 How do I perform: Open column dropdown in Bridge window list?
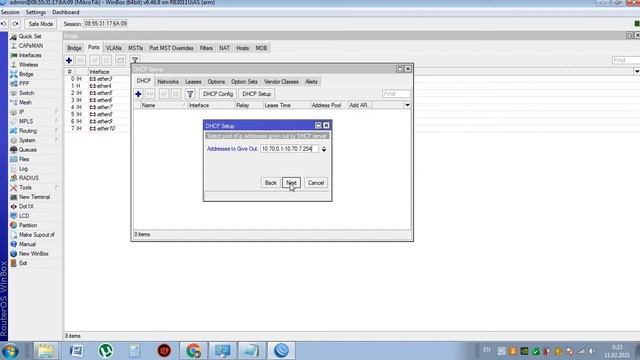637,71
